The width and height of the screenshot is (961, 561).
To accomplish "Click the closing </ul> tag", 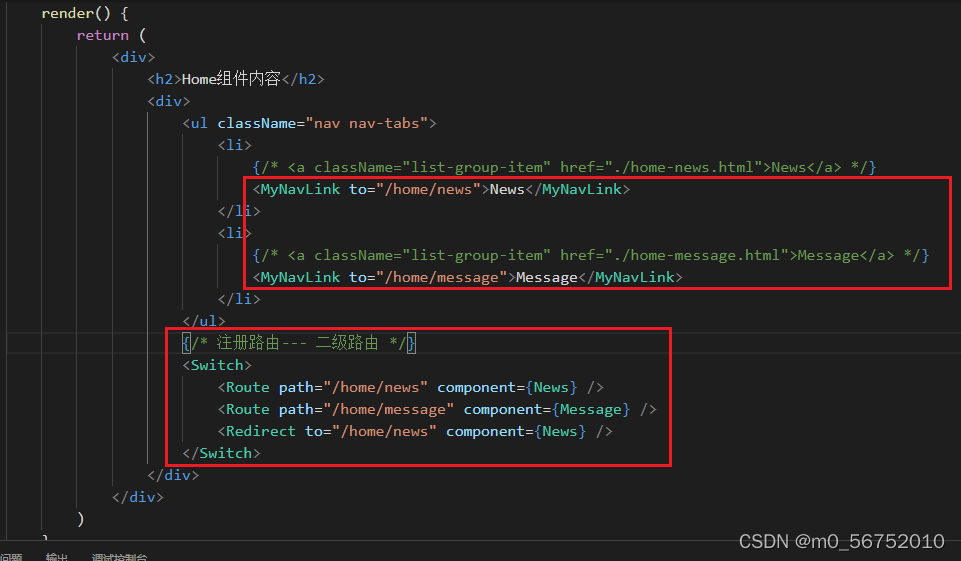I will coord(204,321).
